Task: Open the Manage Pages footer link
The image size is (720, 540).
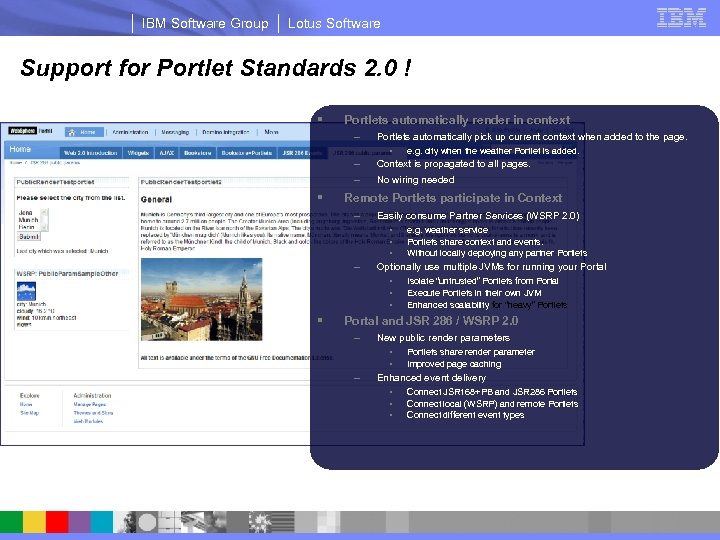Action: click(90, 405)
